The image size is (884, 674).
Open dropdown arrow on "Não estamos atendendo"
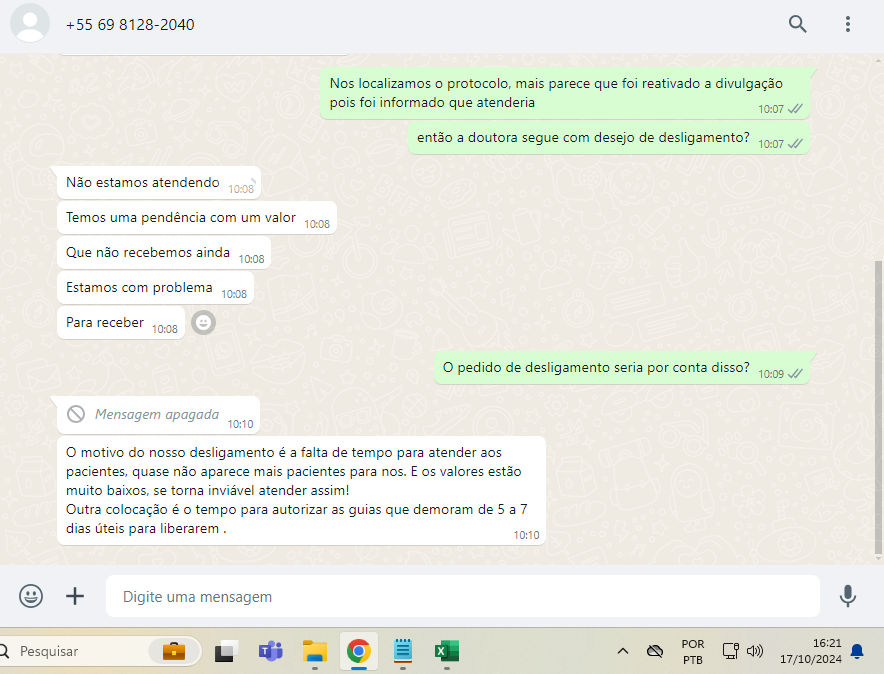pos(253,181)
